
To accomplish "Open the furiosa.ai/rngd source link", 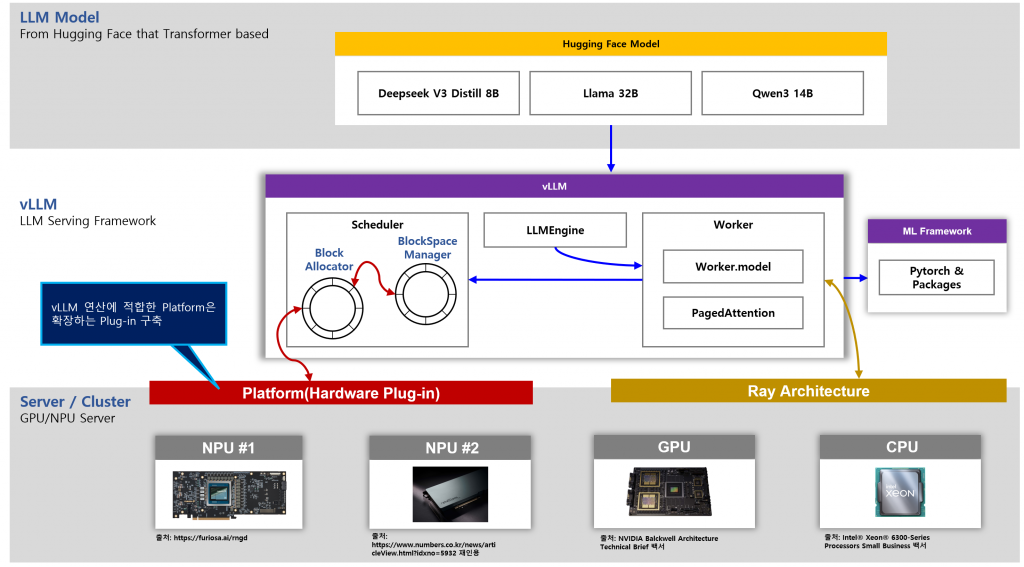I will (x=202, y=538).
